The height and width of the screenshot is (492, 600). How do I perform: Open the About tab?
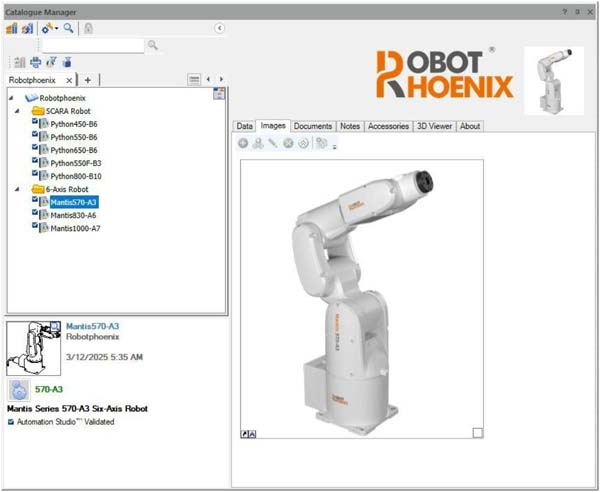click(x=470, y=126)
